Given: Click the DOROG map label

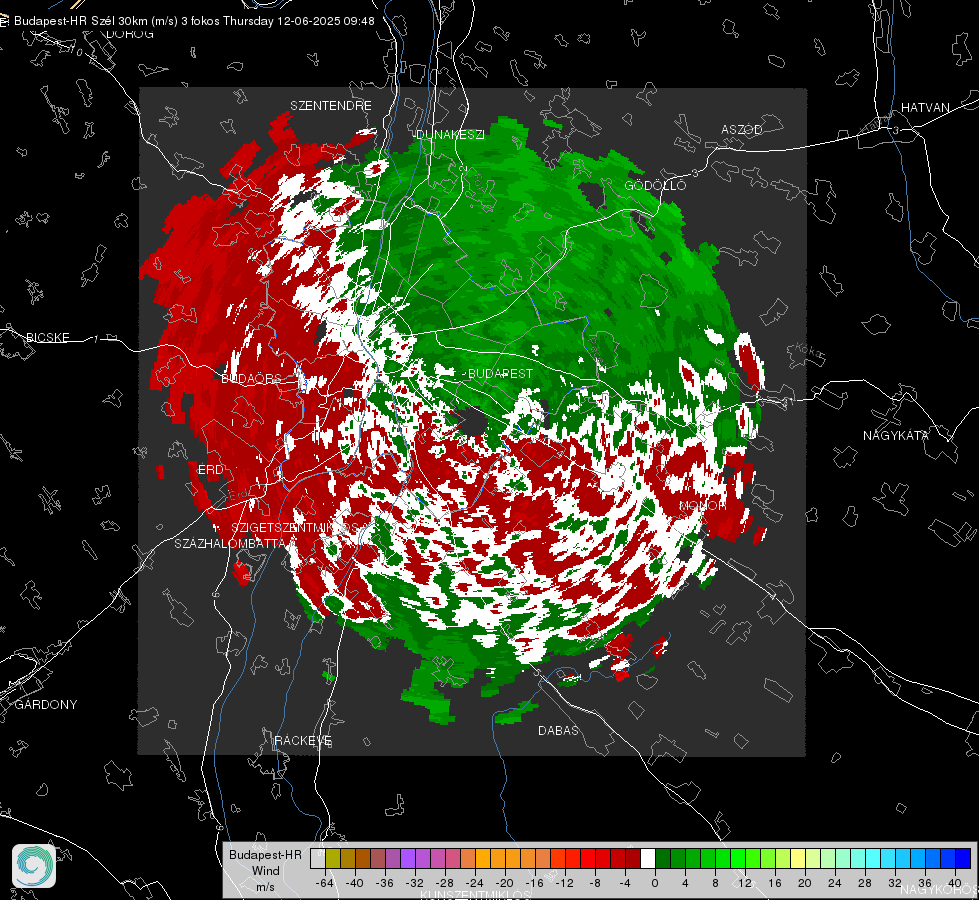Looking at the screenshot, I should point(130,34).
